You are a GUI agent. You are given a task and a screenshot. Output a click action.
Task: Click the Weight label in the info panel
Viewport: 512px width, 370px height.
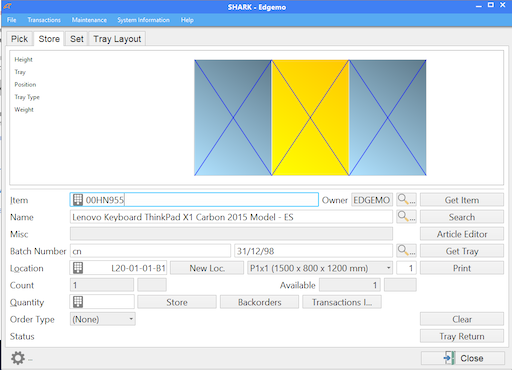point(24,109)
